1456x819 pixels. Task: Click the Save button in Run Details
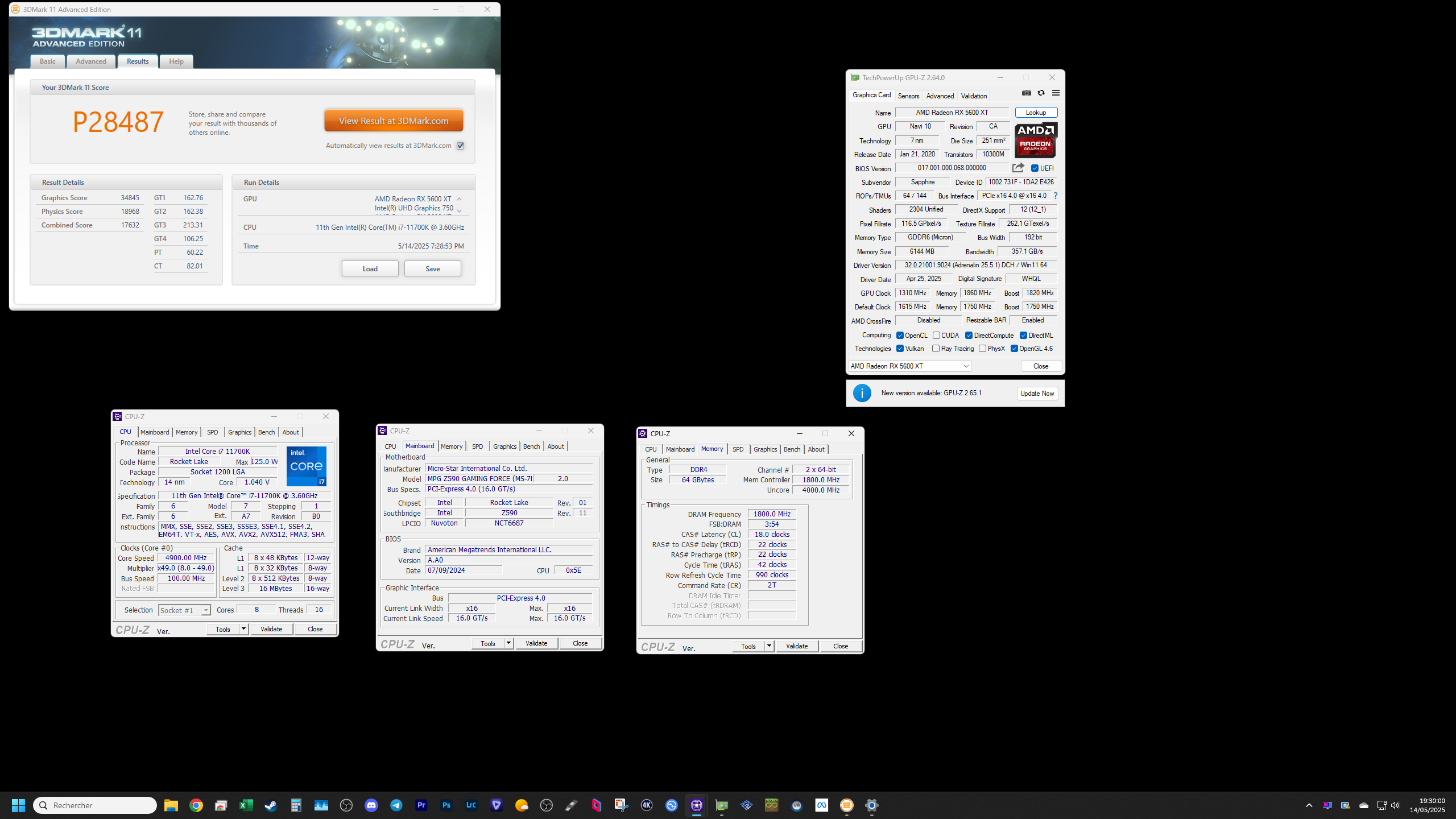click(x=433, y=268)
